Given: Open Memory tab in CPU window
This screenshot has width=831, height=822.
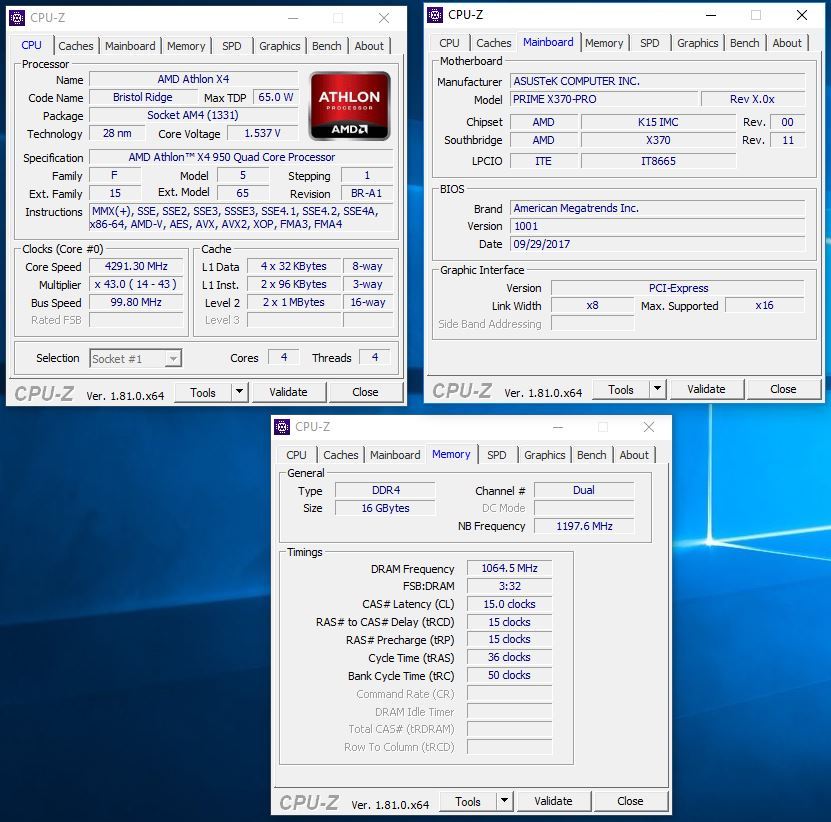Looking at the screenshot, I should pyautogui.click(x=186, y=46).
